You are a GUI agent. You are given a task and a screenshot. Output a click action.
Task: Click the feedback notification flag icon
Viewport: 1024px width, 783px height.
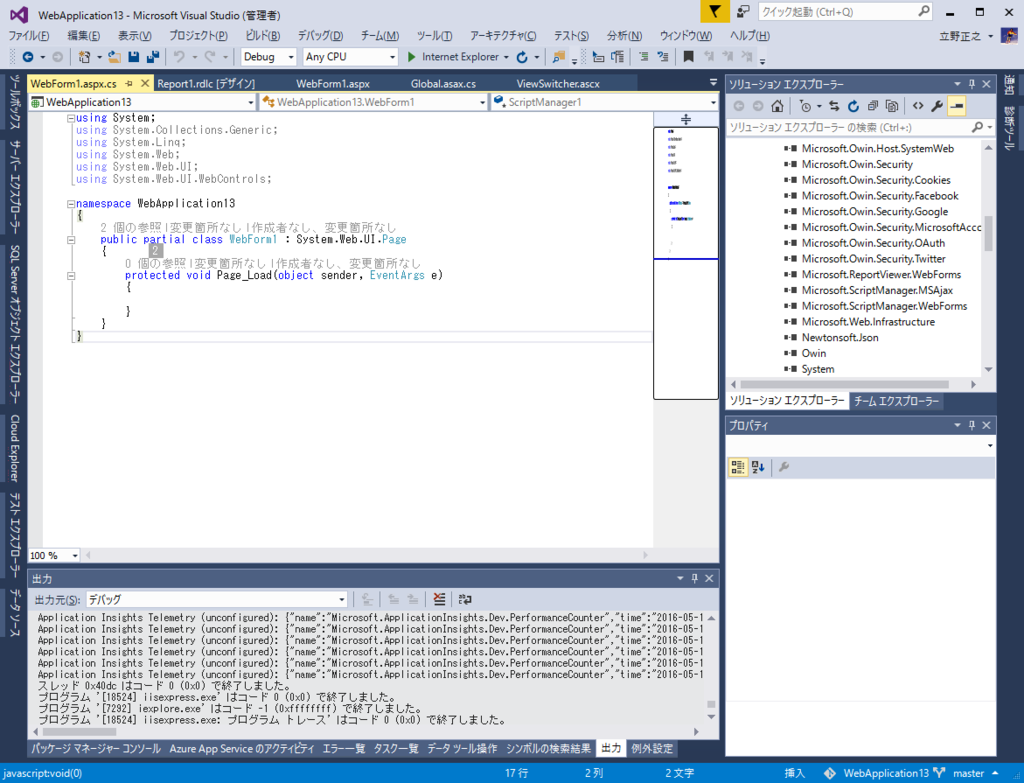pyautogui.click(x=715, y=12)
